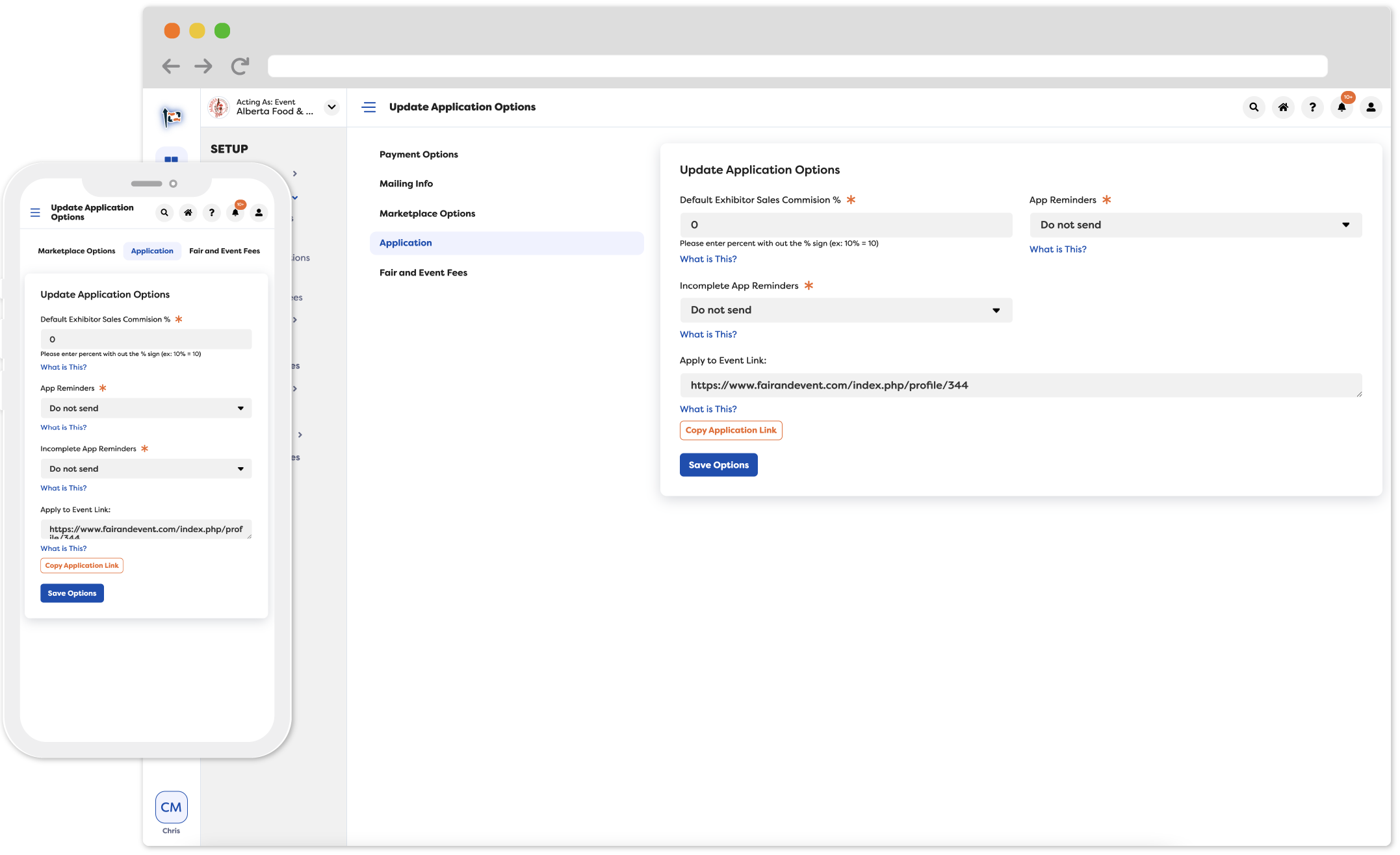Switch to mobile Fair and Event Fees tab
The image size is (1400, 855).
(224, 251)
